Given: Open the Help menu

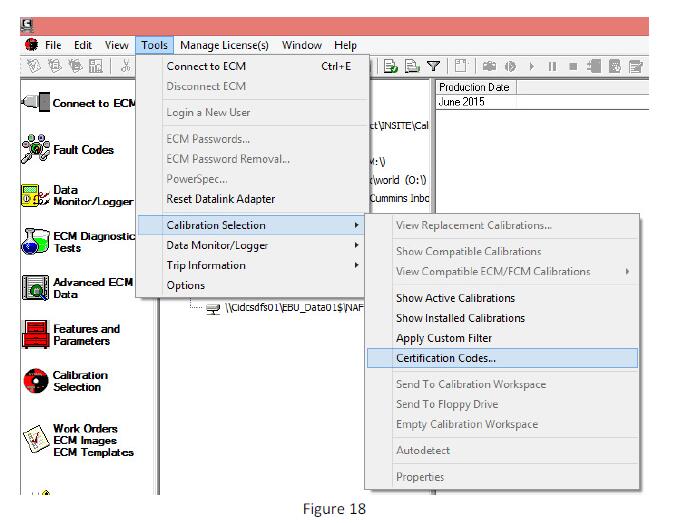Looking at the screenshot, I should (345, 45).
